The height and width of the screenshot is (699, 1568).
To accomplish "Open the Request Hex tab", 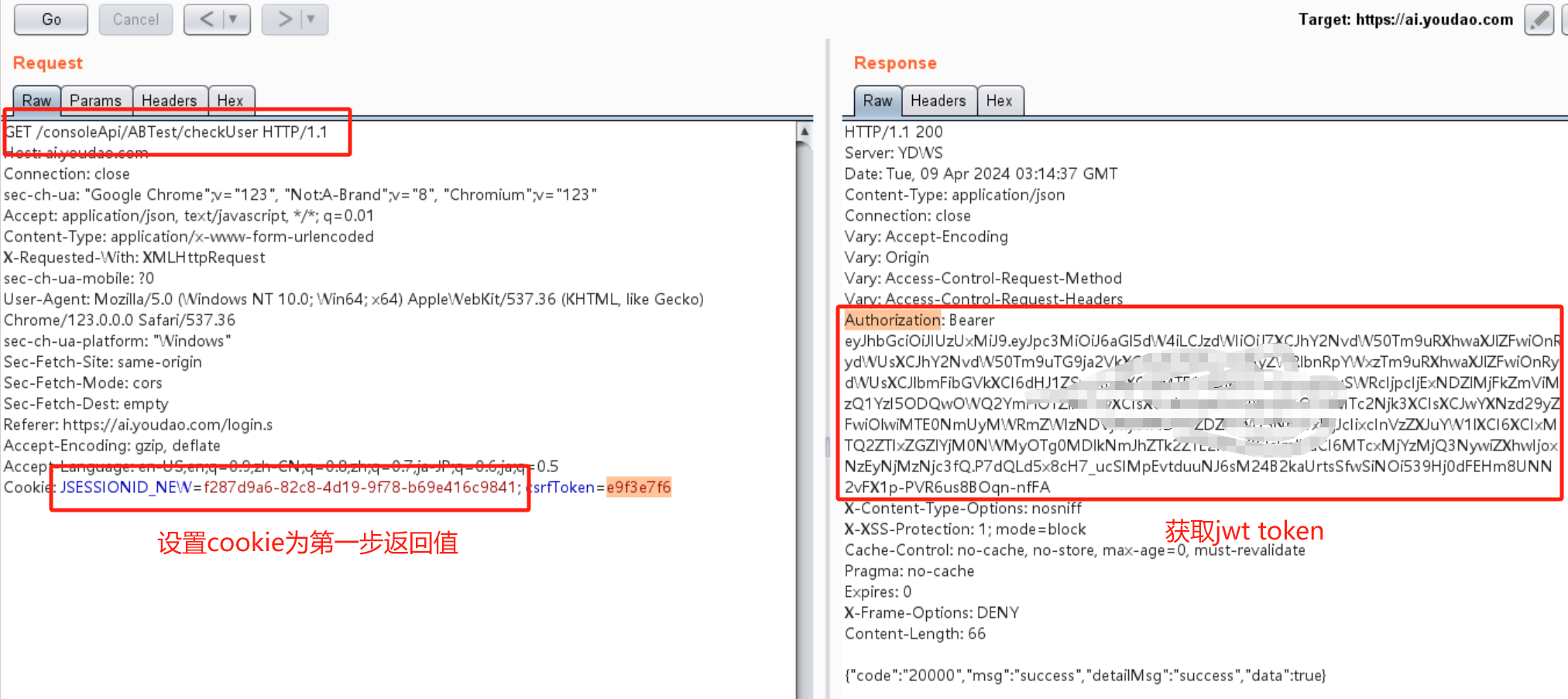I will (x=230, y=101).
